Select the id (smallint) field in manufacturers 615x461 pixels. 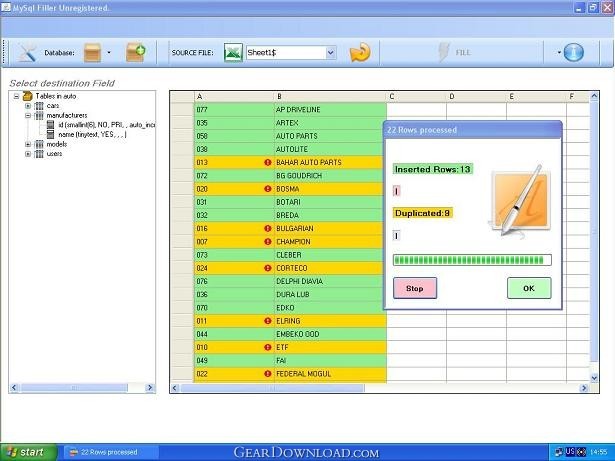pos(100,125)
